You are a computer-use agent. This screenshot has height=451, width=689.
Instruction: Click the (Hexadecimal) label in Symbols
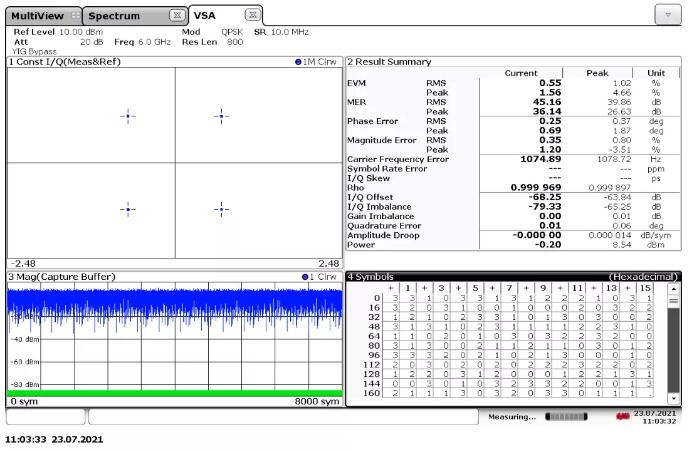[x=643, y=277]
